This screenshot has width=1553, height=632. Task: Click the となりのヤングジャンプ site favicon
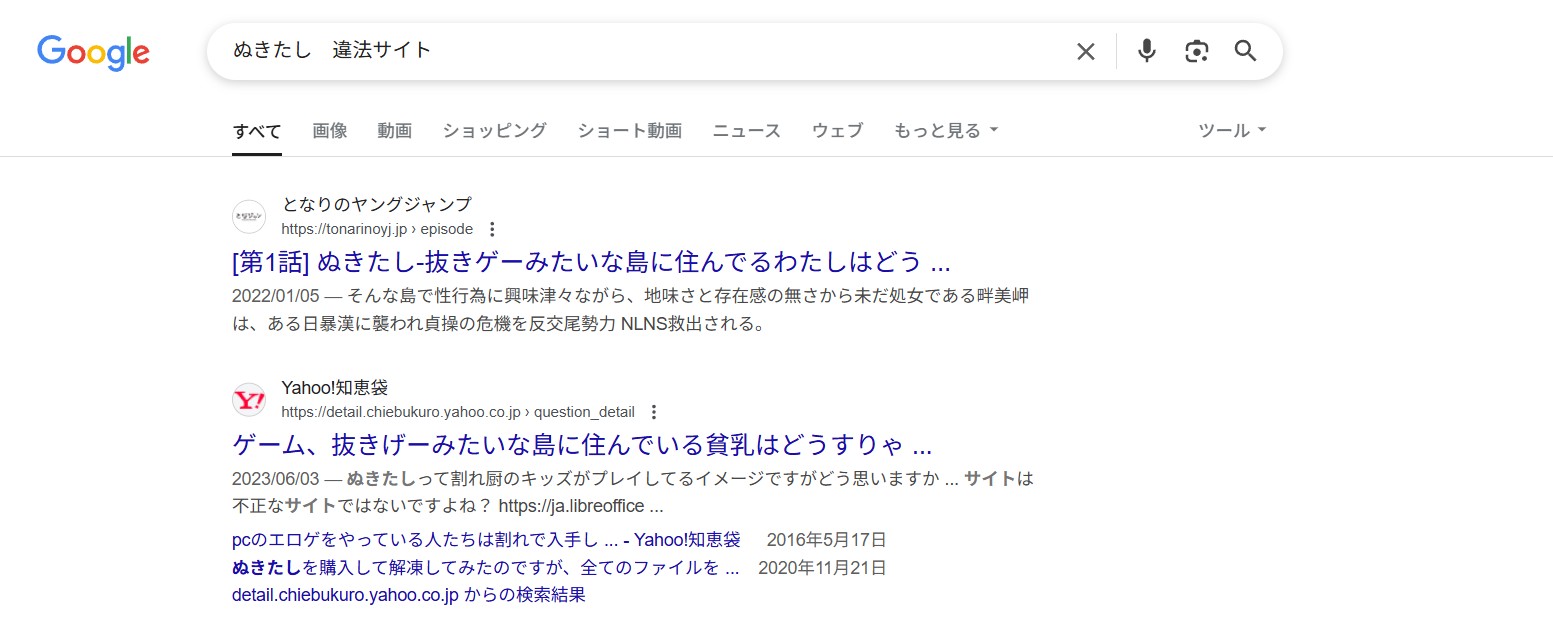pos(248,216)
